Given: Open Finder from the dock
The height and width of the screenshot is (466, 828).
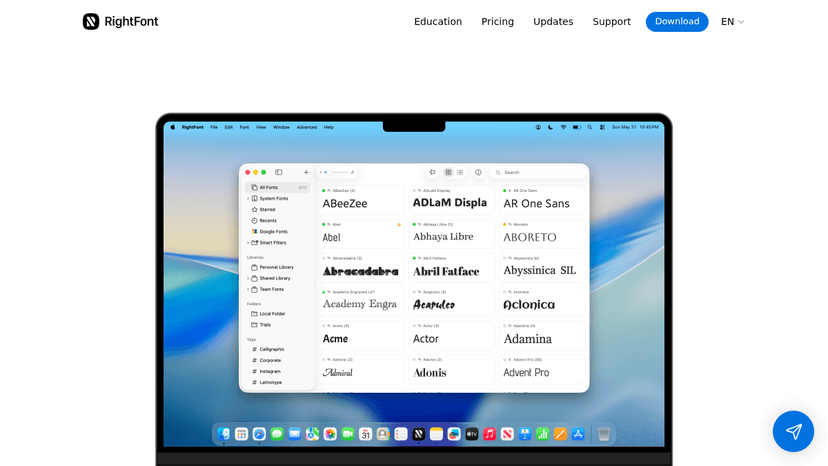Looking at the screenshot, I should pos(224,434).
